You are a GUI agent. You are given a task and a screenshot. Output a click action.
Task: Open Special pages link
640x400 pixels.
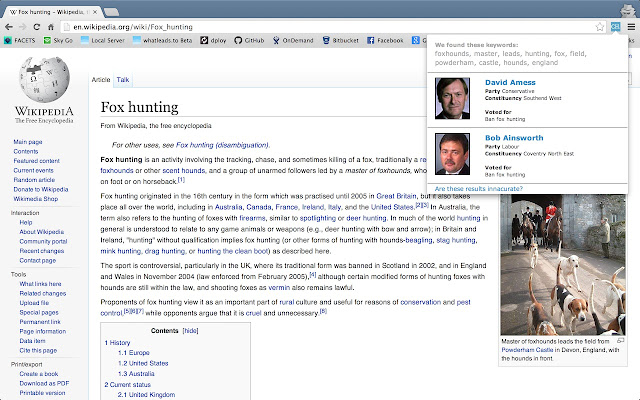click(x=39, y=313)
